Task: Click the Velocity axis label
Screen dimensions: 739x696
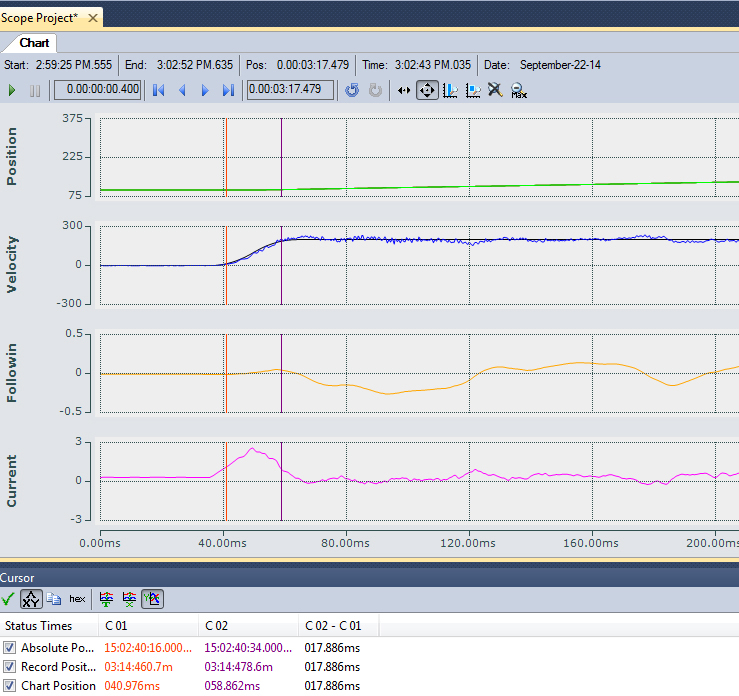Action: [11, 265]
